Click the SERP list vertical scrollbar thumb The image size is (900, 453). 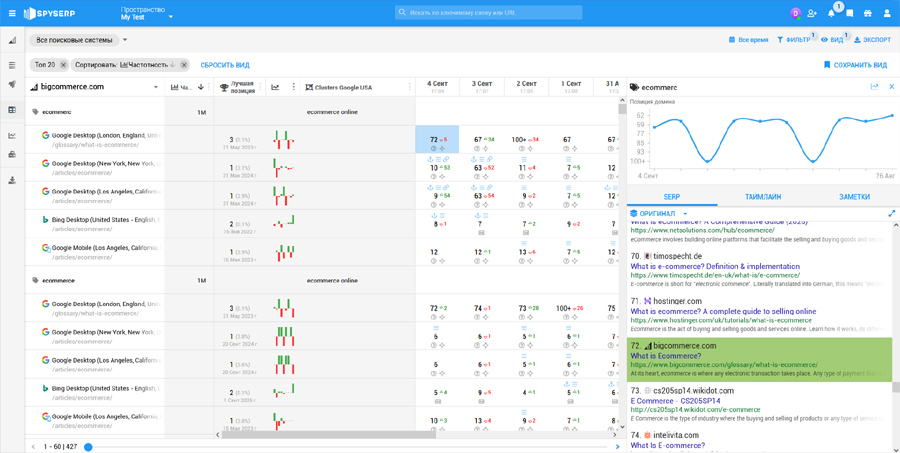click(x=895, y=388)
